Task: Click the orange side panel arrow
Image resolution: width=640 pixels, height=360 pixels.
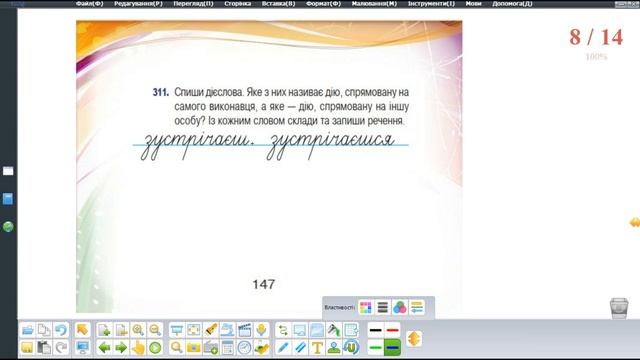Action: point(635,223)
